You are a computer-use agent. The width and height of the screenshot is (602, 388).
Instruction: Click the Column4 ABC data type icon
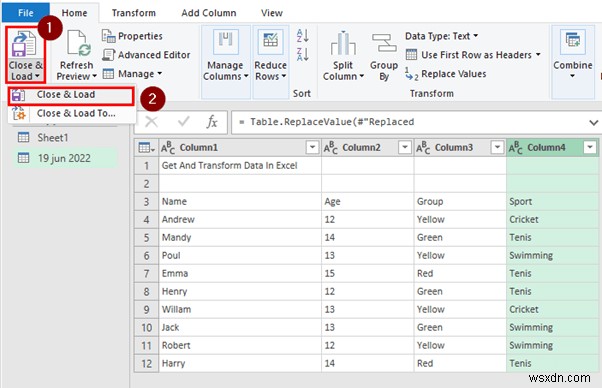[x=516, y=148]
